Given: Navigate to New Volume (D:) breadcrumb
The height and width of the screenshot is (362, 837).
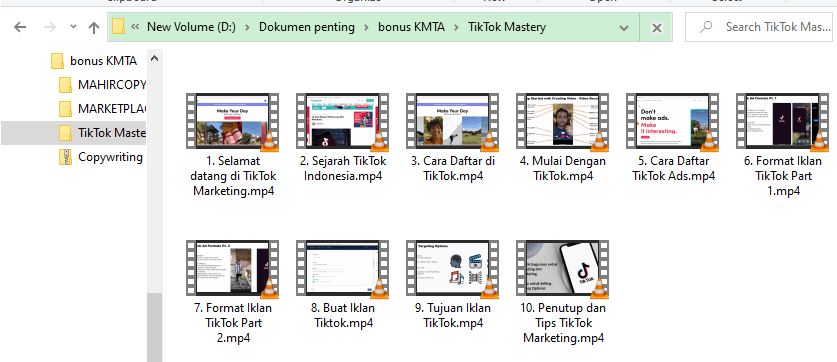Looking at the screenshot, I should [x=191, y=27].
